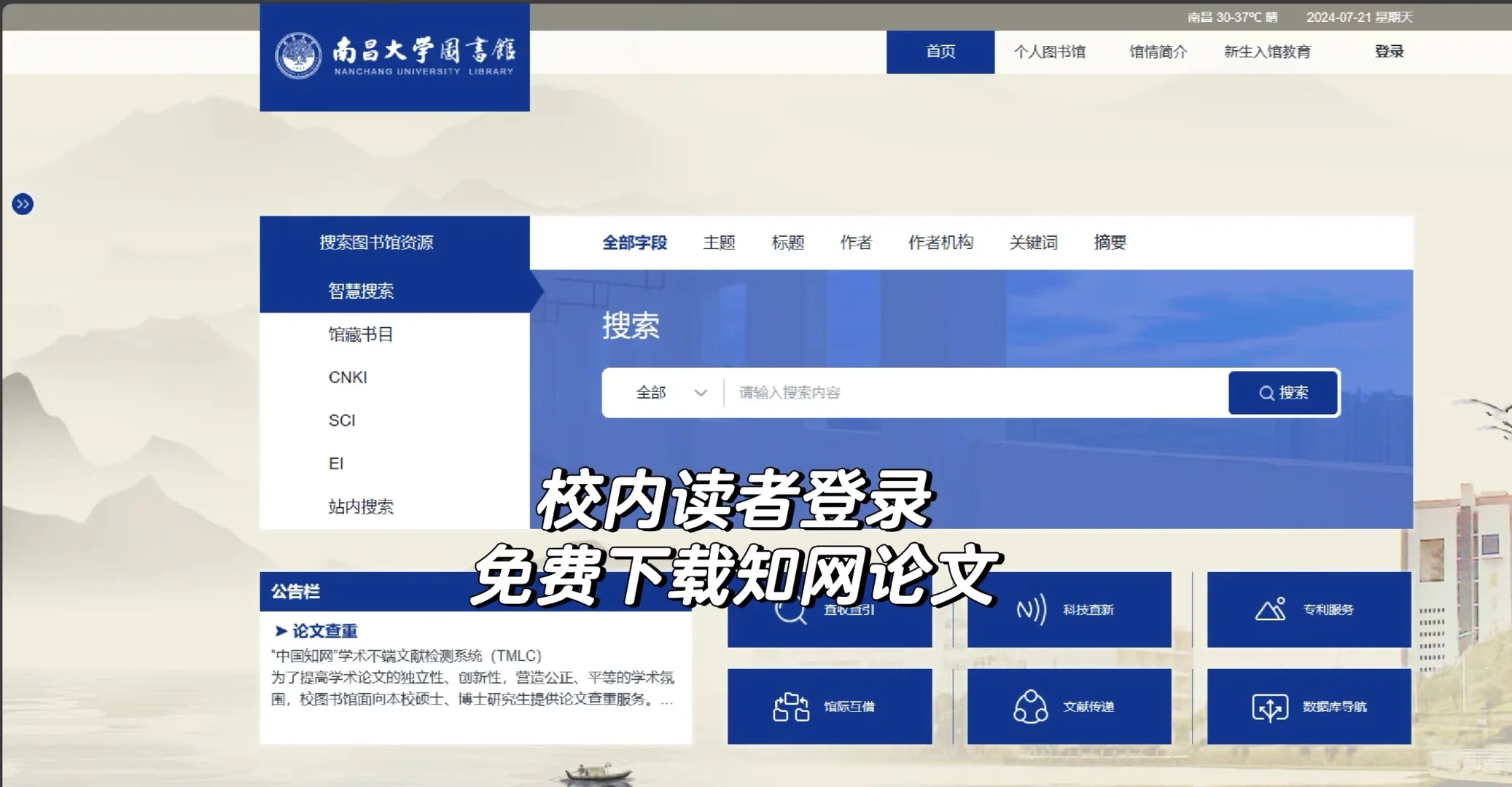Open the 文献传递 document delivery icon

[x=1069, y=706]
